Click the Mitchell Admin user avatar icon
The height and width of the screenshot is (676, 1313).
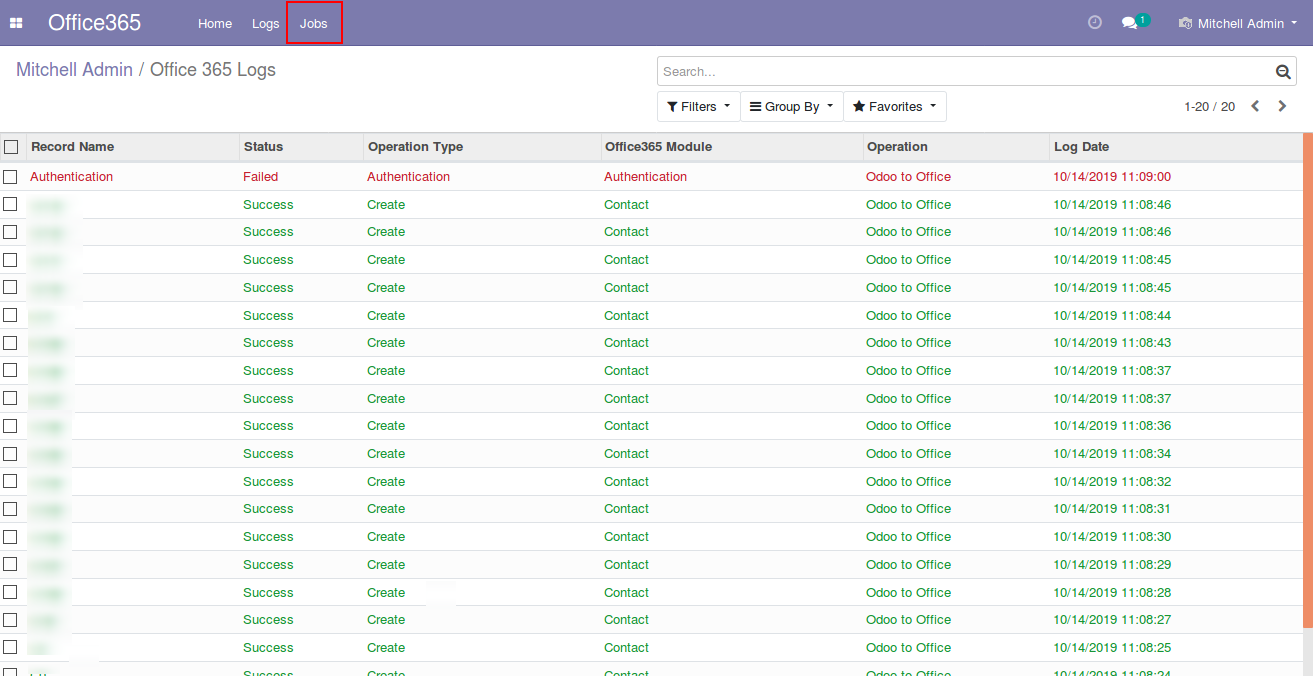coord(1186,23)
